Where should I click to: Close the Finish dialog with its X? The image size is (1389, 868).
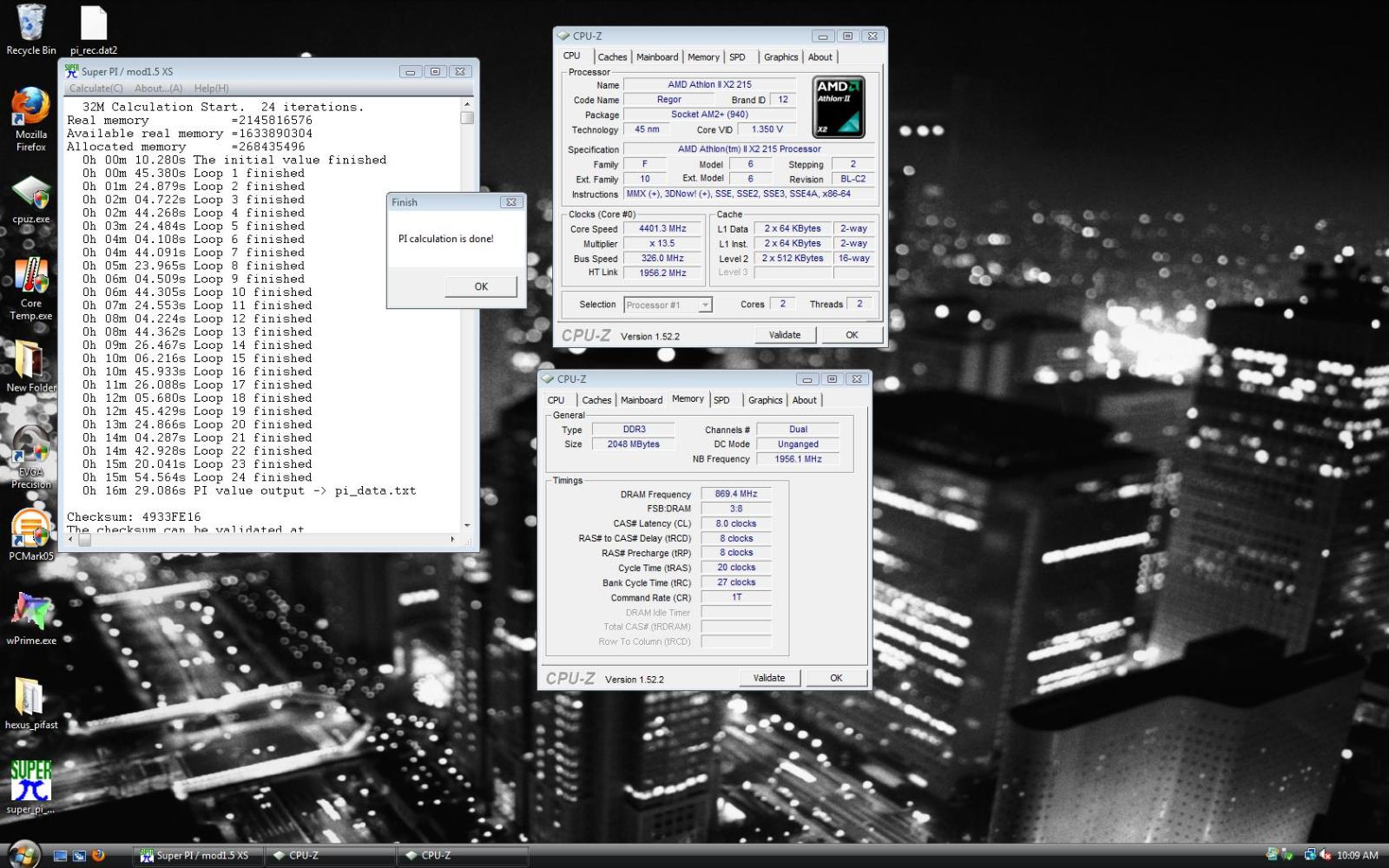click(510, 202)
